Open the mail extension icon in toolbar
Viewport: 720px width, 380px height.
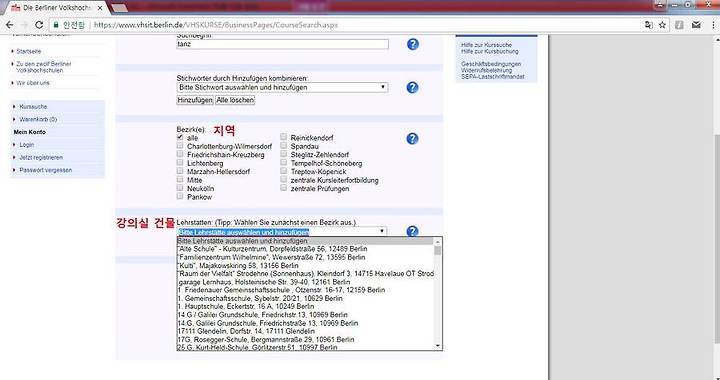696,25
